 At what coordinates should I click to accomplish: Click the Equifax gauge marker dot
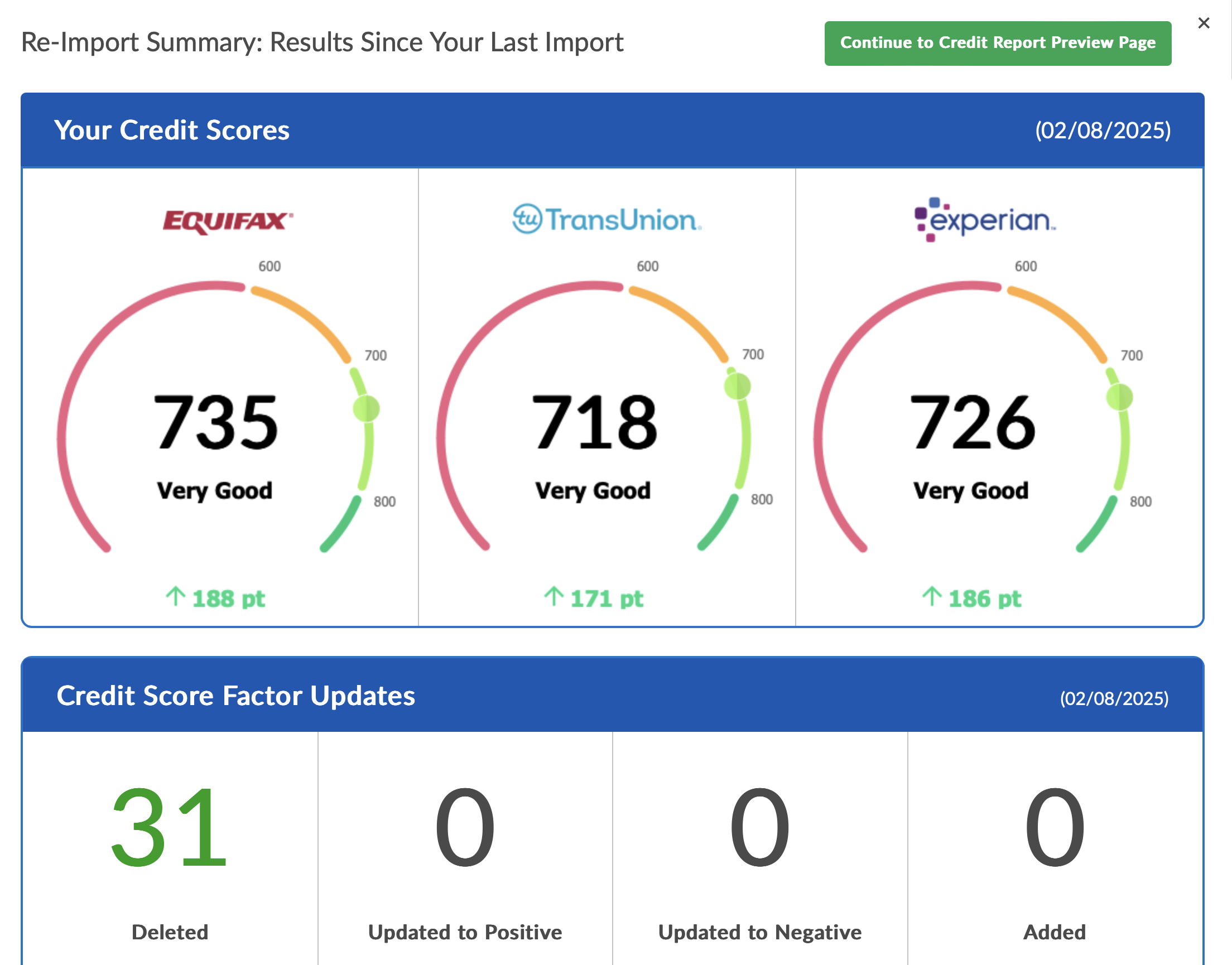tap(366, 408)
